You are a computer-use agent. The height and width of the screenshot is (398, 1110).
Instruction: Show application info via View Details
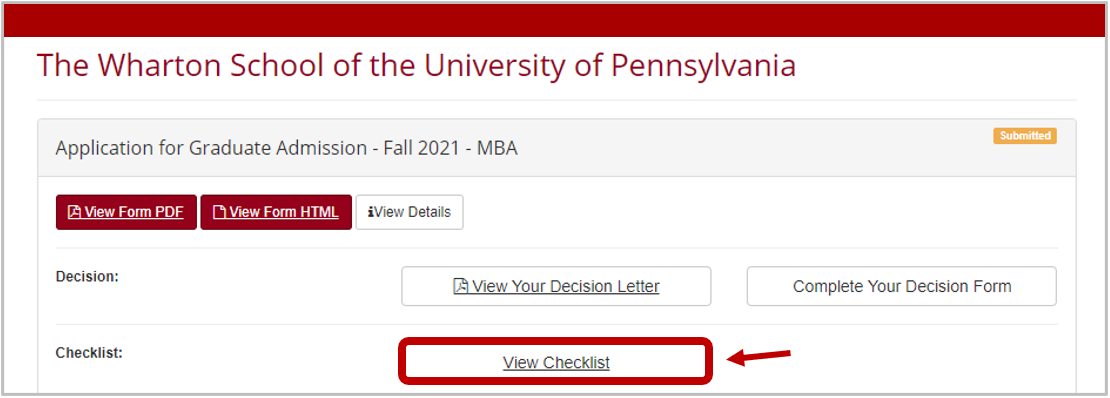[x=410, y=212]
